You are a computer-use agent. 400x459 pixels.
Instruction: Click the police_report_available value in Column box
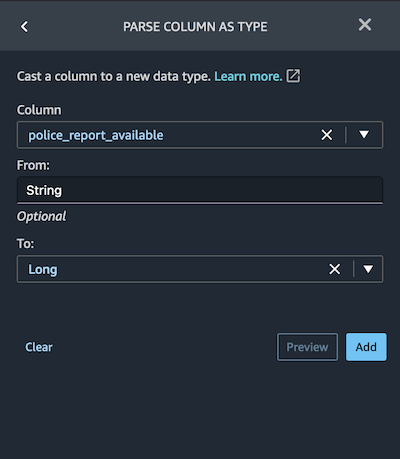[96, 135]
